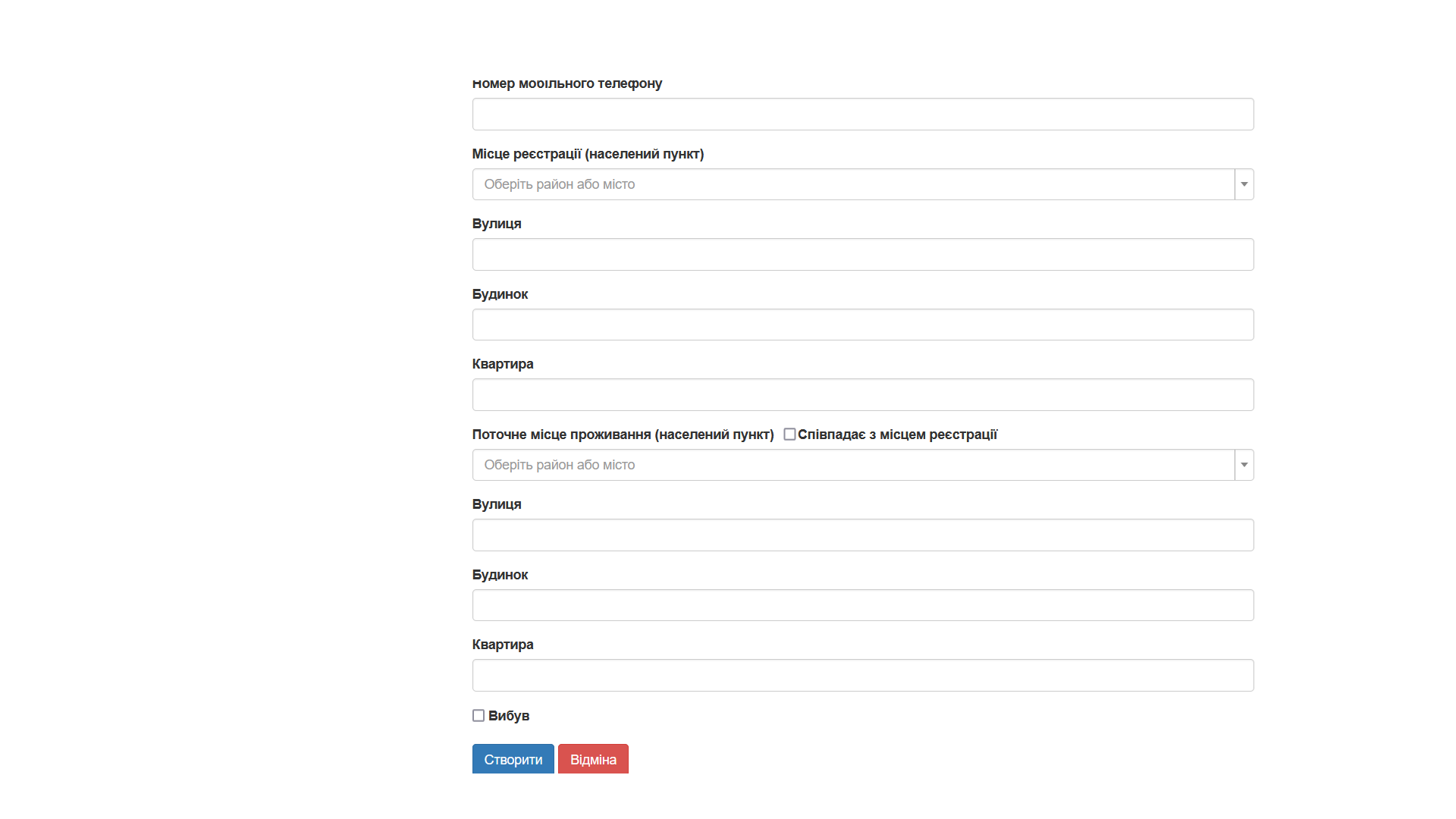The height and width of the screenshot is (819, 1456).
Task: Click the Створити button
Action: pyautogui.click(x=513, y=759)
